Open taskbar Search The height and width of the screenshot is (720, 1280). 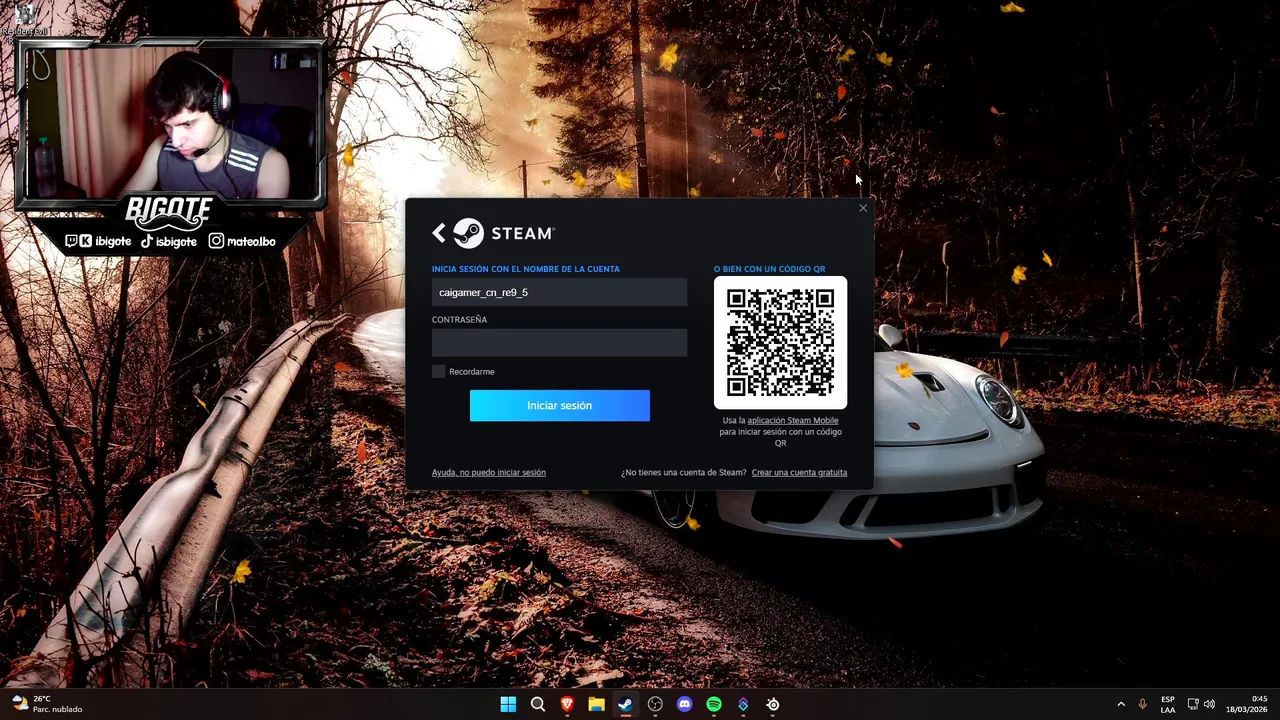tap(538, 704)
